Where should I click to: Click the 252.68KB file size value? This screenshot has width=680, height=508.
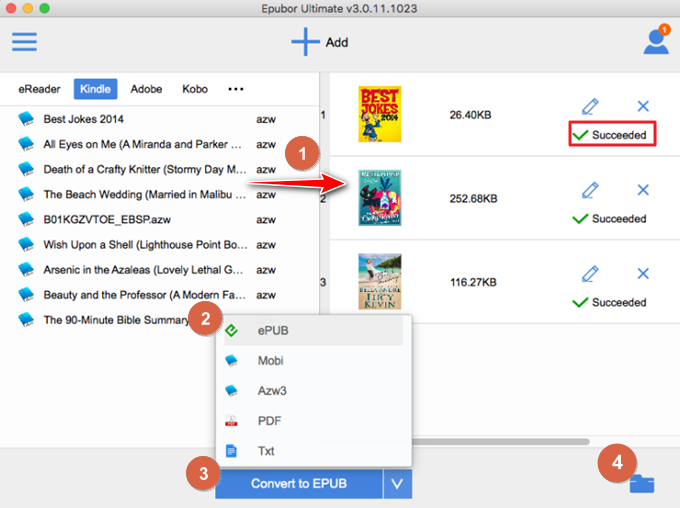[474, 199]
